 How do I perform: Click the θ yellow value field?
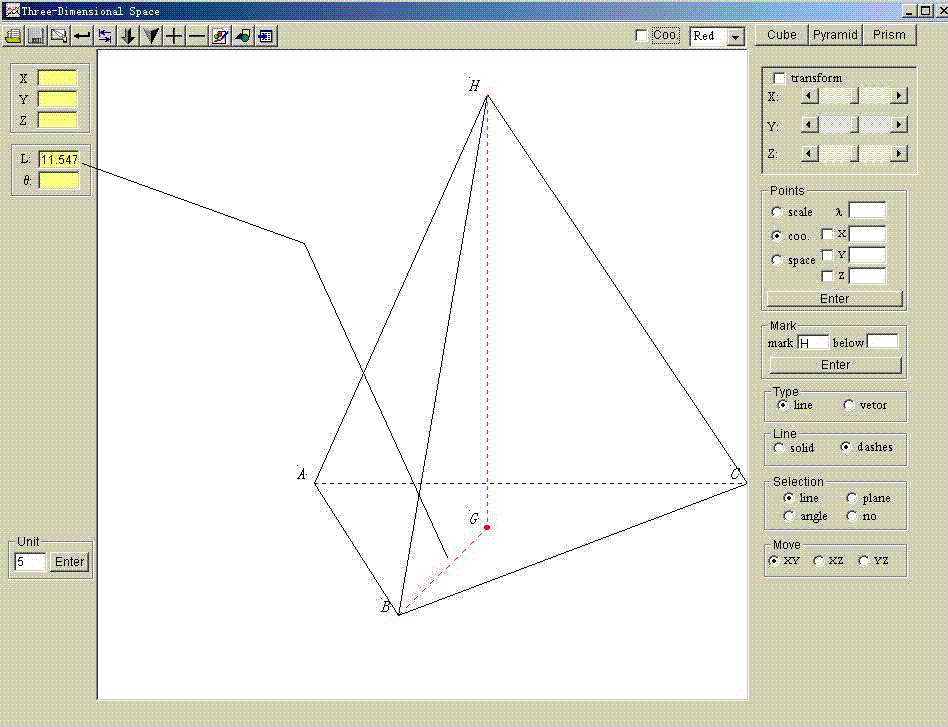click(59, 180)
